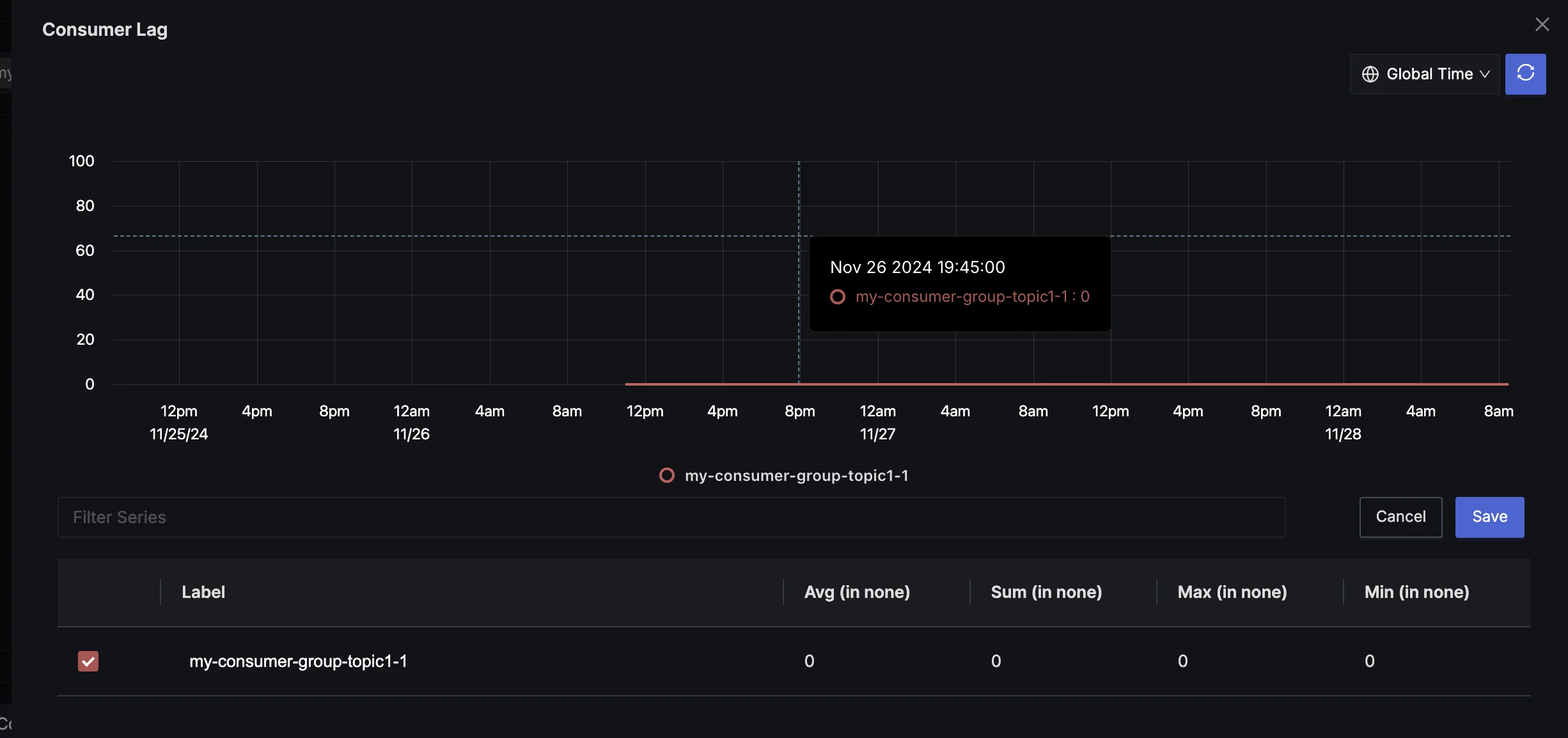1568x738 pixels.
Task: Click the Min value 0 in the row
Action: (1369, 661)
